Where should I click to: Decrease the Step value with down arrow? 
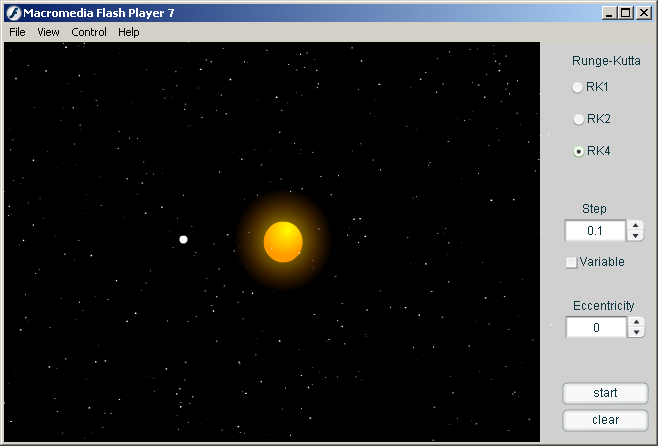(x=635, y=236)
